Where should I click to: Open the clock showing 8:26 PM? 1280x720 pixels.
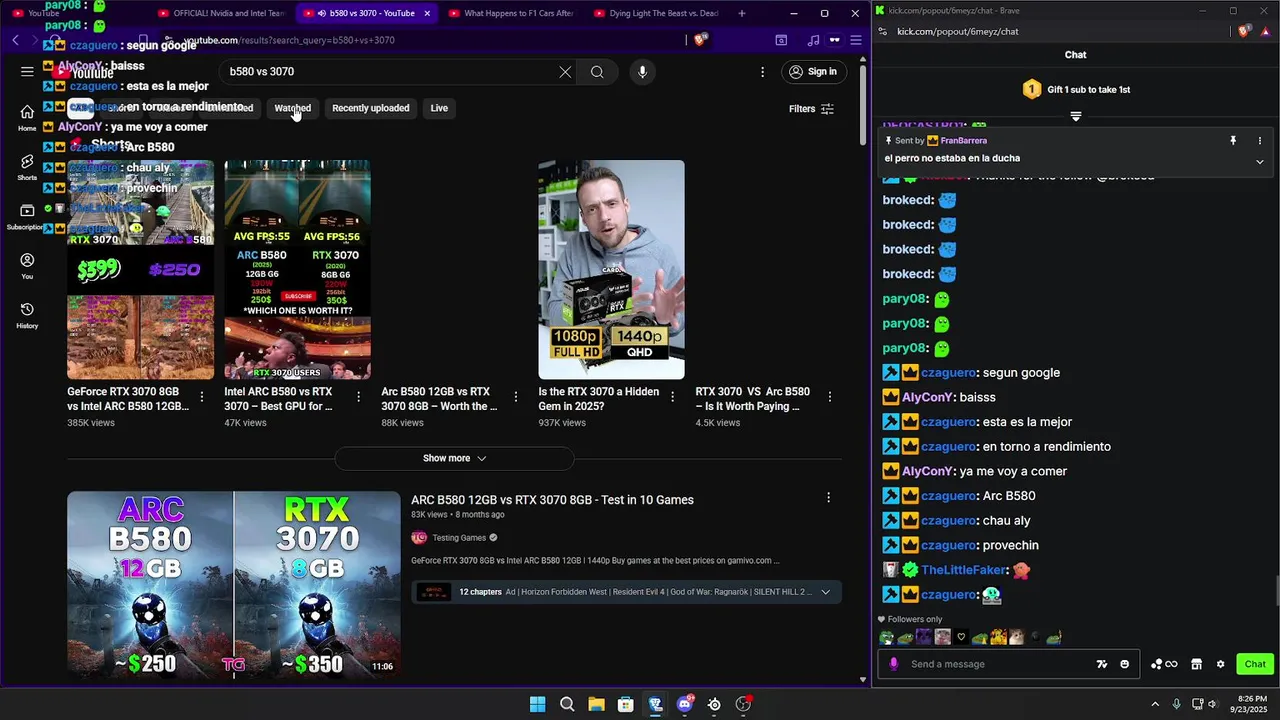pyautogui.click(x=1252, y=704)
